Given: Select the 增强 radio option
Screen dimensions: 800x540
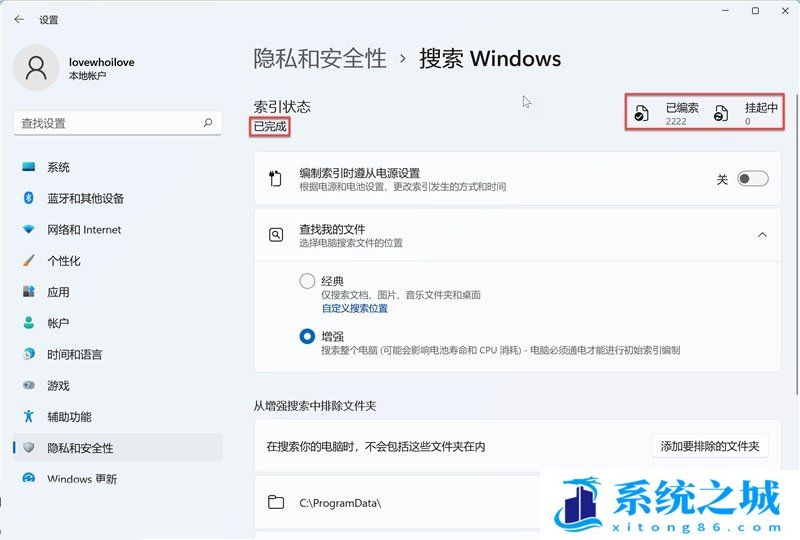Looking at the screenshot, I should coord(307,336).
